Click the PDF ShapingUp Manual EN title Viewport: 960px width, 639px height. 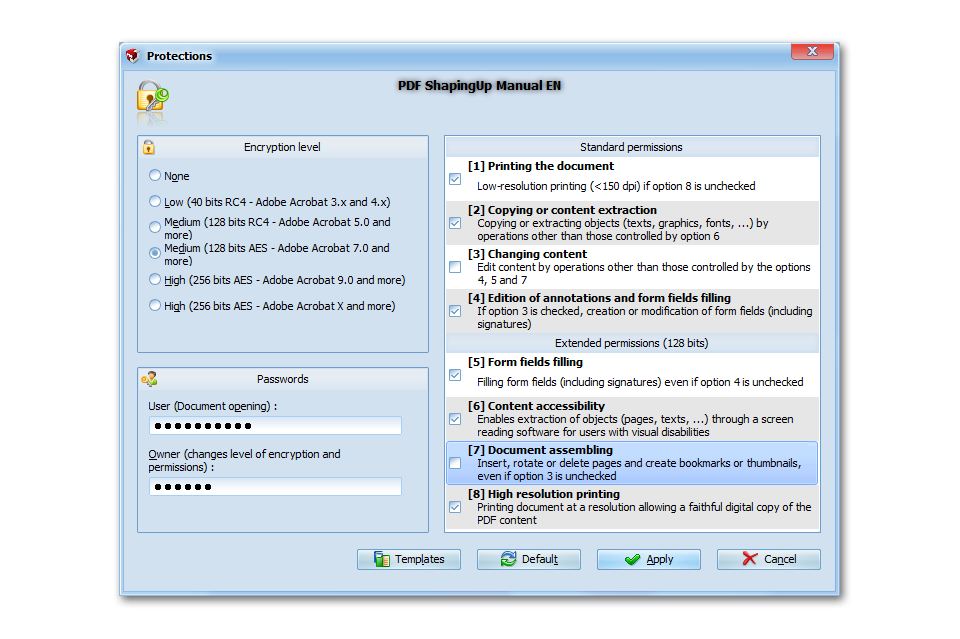click(x=479, y=86)
